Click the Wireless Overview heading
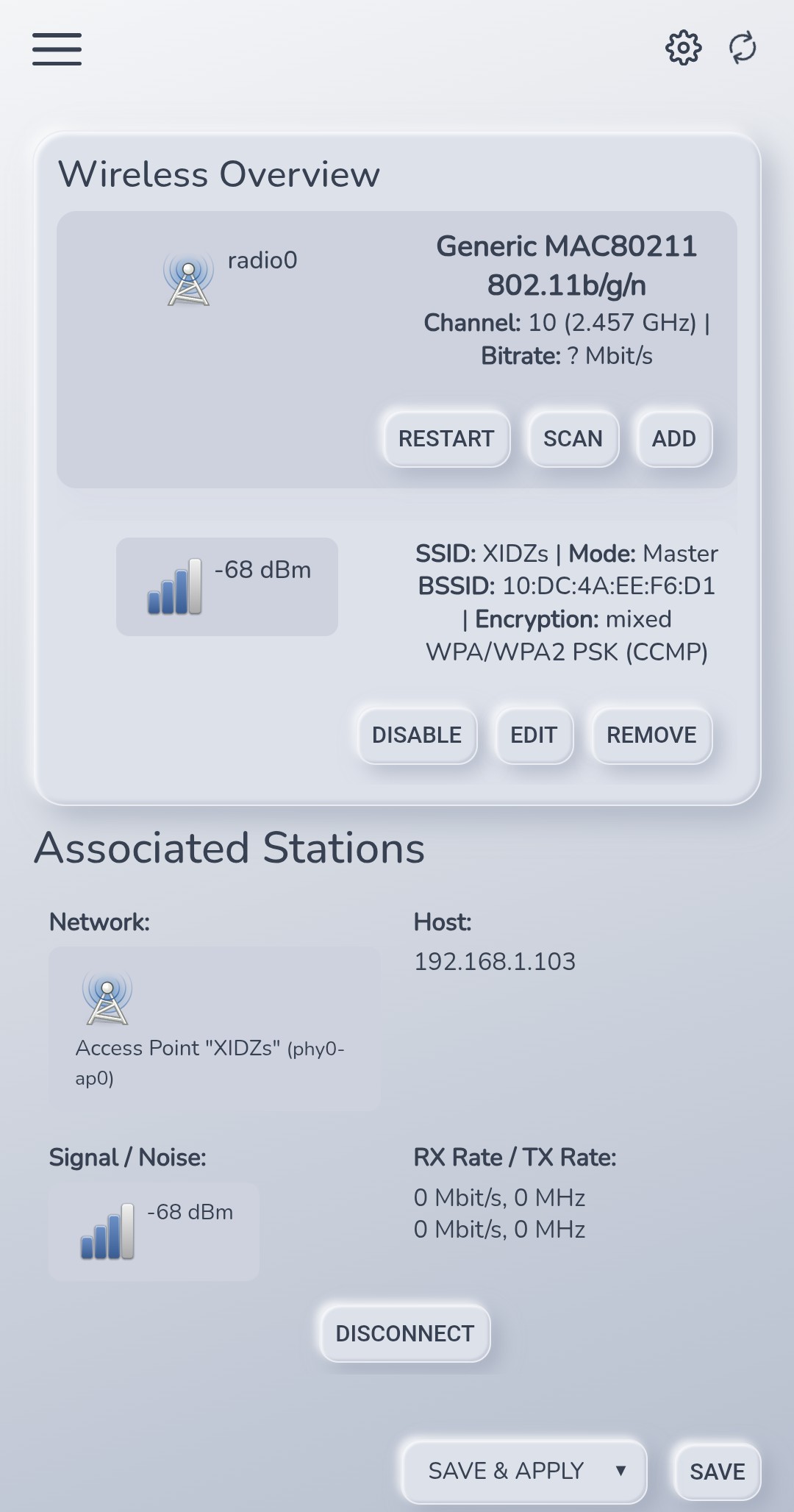 tap(219, 174)
